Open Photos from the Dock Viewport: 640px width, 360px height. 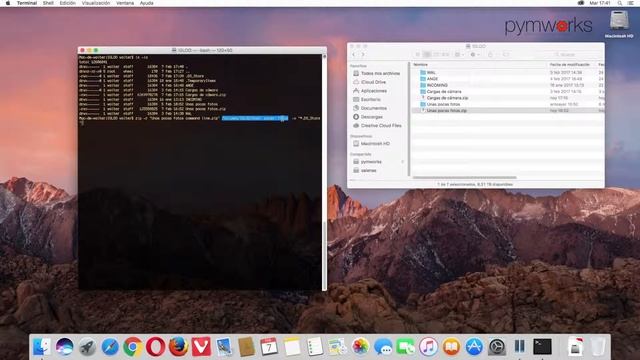click(360, 347)
